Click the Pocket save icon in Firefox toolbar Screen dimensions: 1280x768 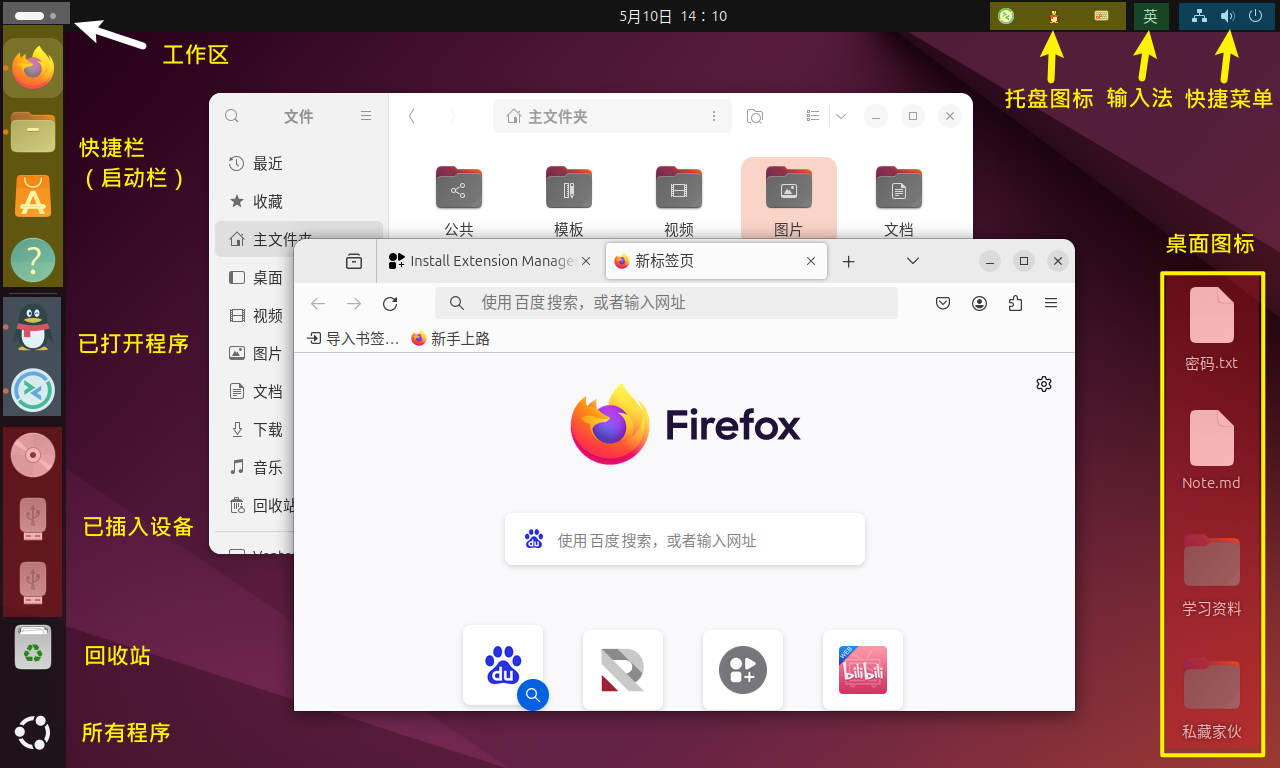pos(943,303)
